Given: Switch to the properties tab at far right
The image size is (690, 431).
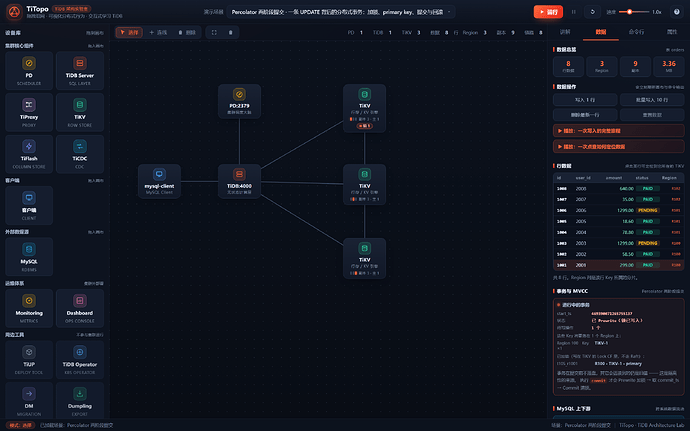Looking at the screenshot, I should point(672,32).
